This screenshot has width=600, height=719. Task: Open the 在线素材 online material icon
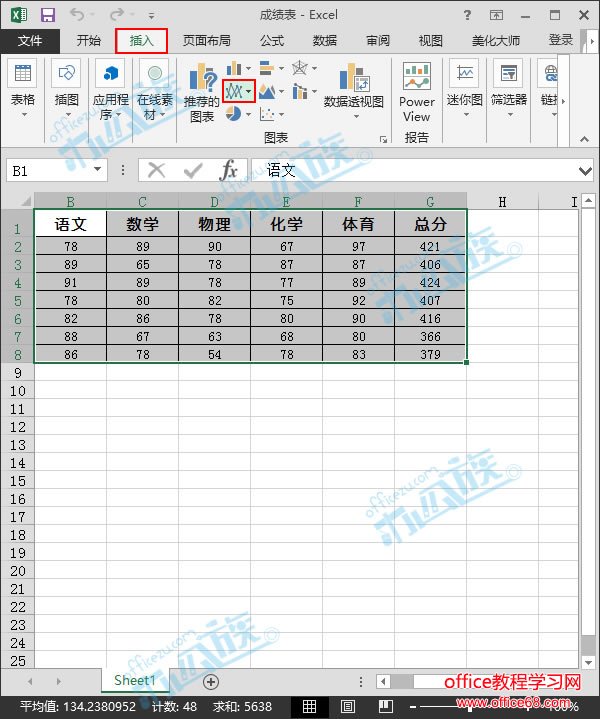click(155, 89)
